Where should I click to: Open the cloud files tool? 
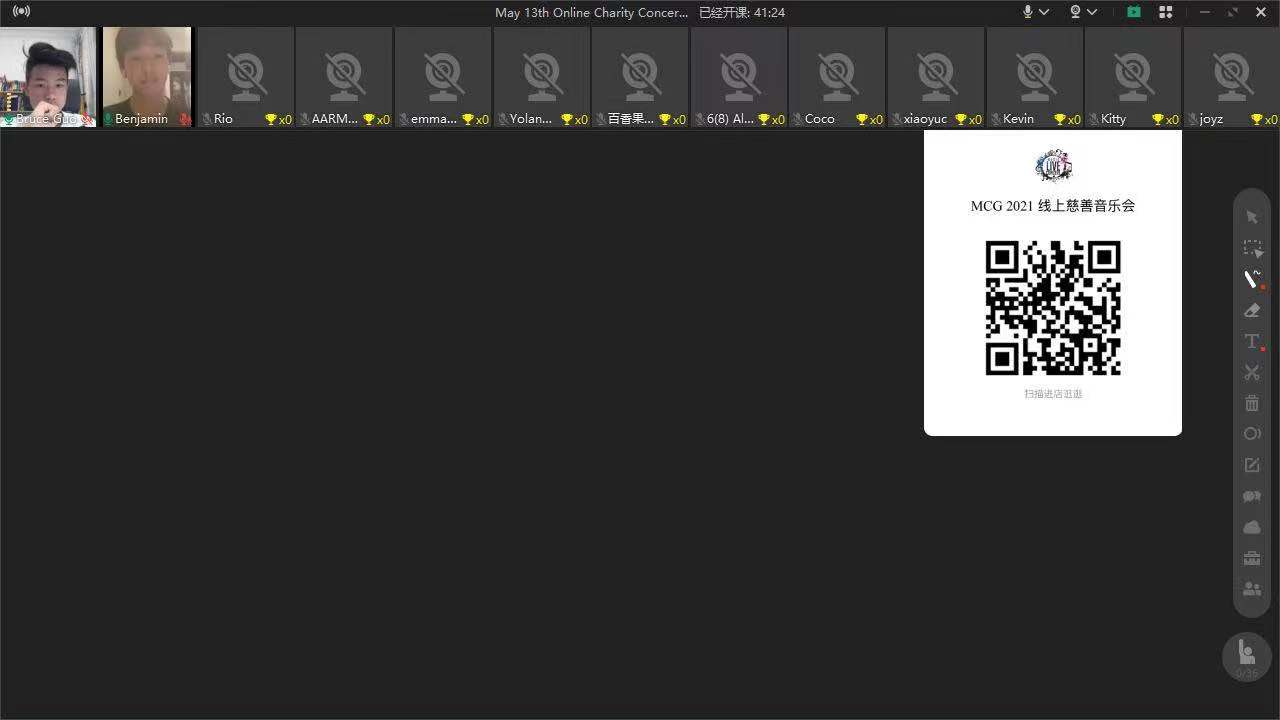tap(1252, 527)
